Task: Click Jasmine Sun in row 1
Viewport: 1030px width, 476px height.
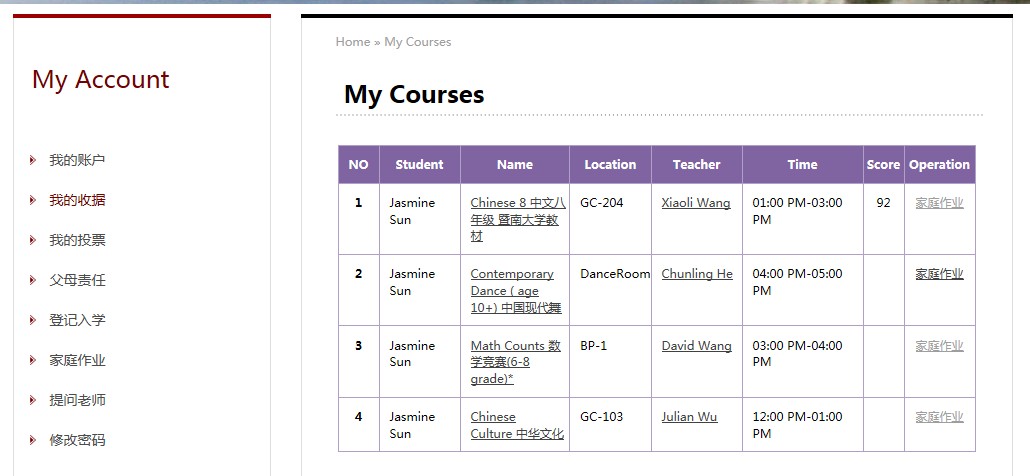Action: (x=412, y=211)
